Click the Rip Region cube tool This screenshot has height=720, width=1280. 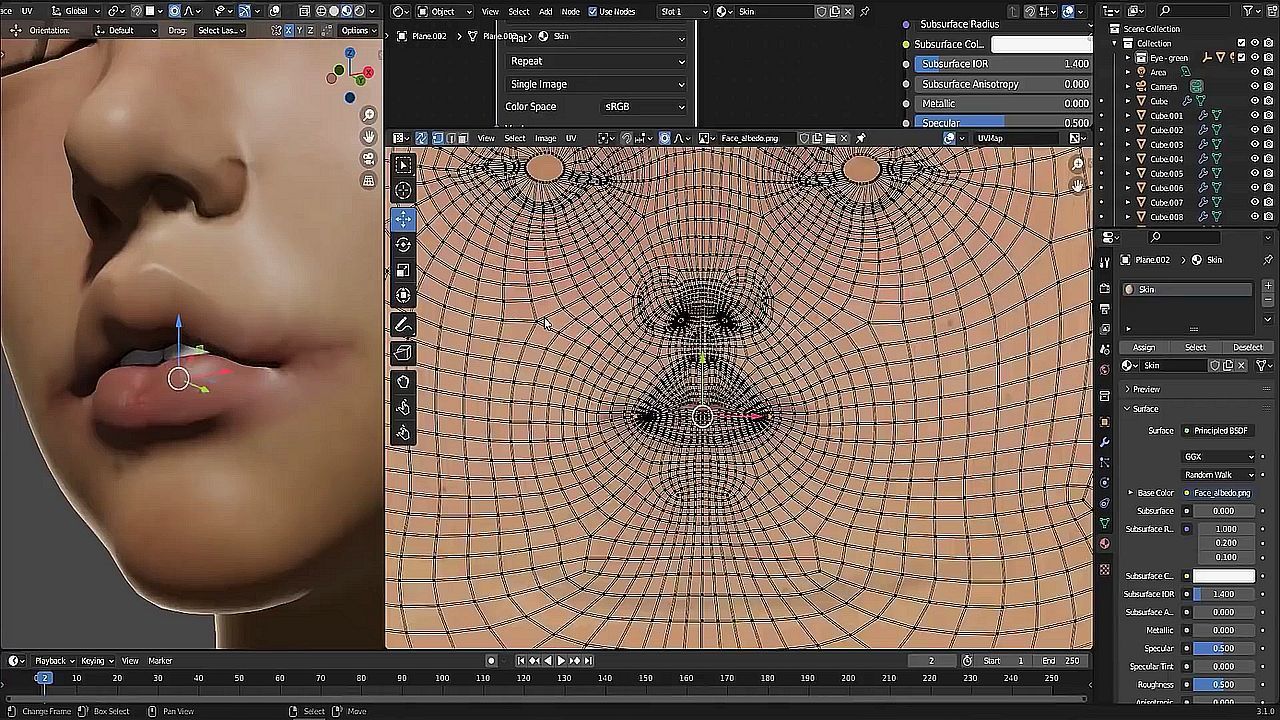403,352
